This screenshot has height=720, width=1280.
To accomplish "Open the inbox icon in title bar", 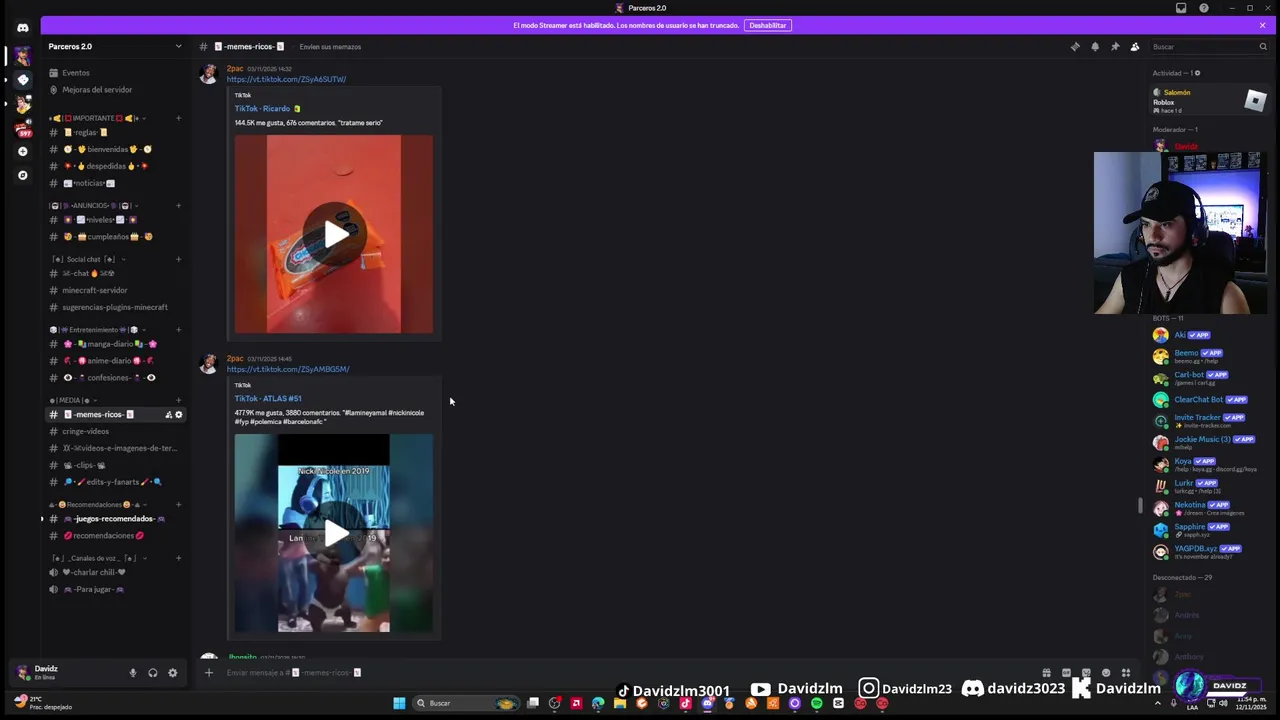I will click(x=1181, y=8).
